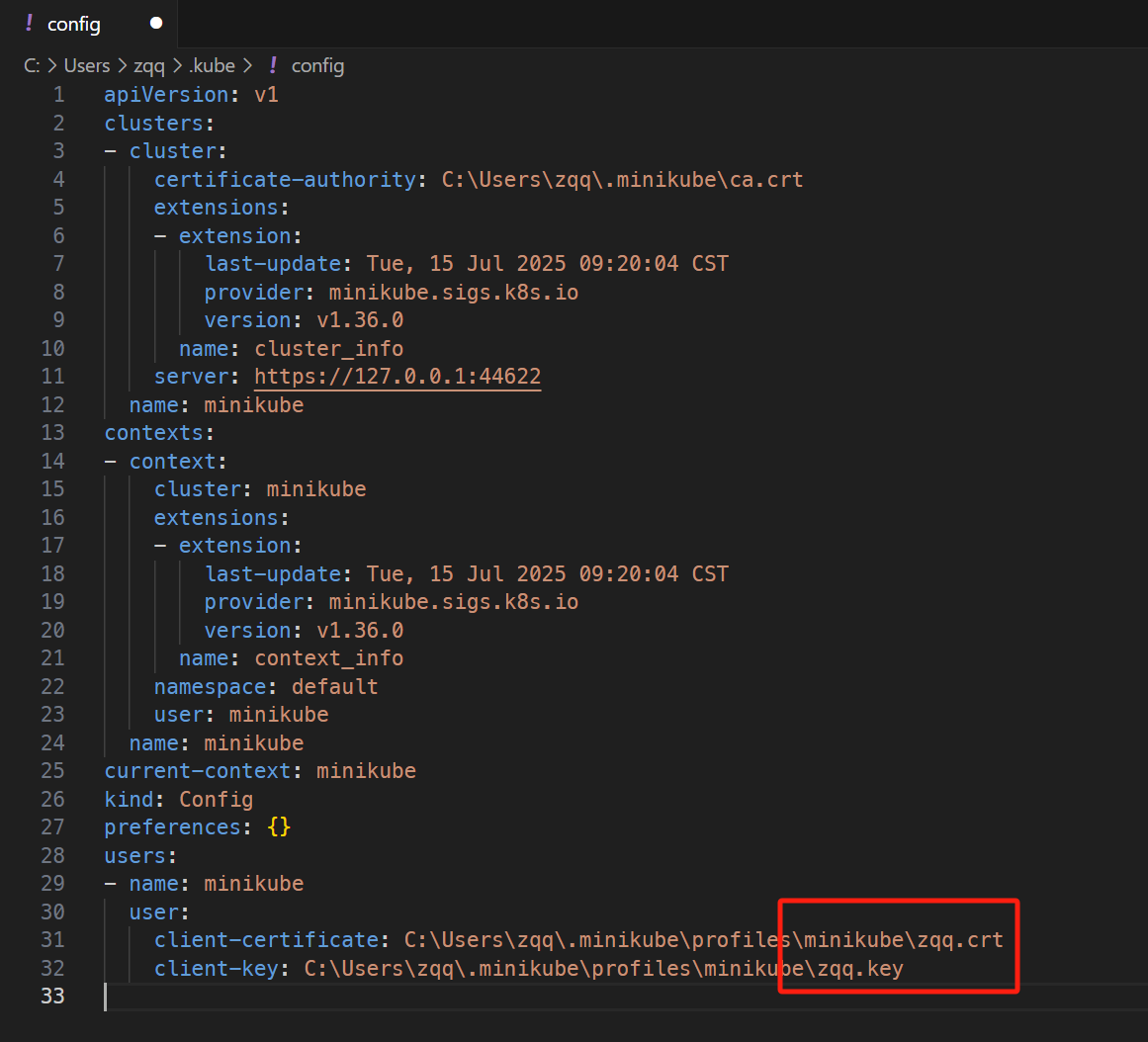Select the config editor tab
Screen dimensions: 1148x1042
[x=74, y=24]
